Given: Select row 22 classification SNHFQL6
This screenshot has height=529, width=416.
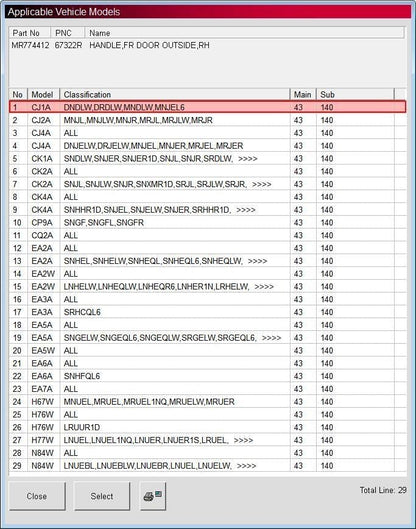Looking at the screenshot, I should (82, 377).
